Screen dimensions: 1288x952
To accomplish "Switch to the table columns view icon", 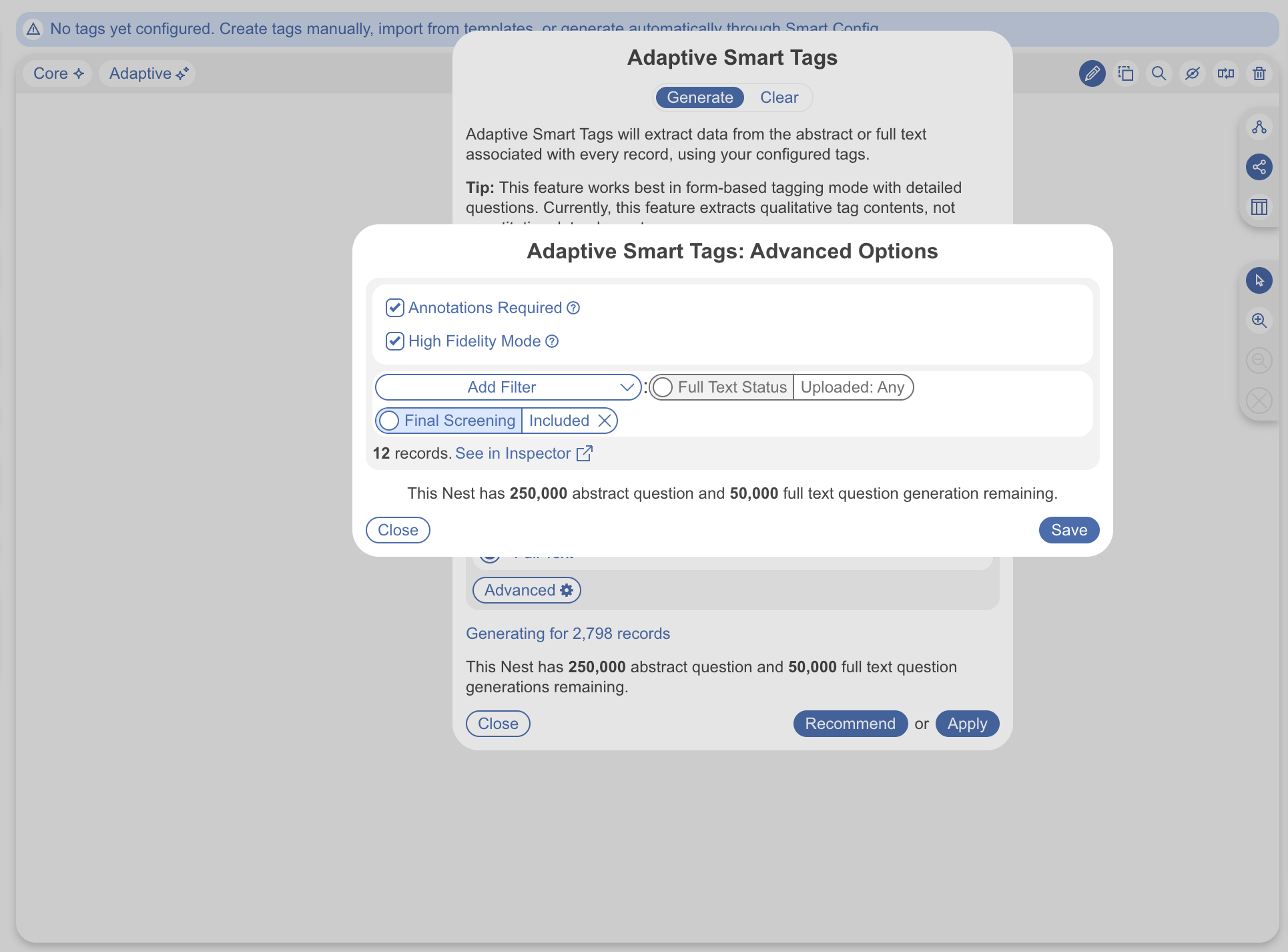I will pos(1259,207).
